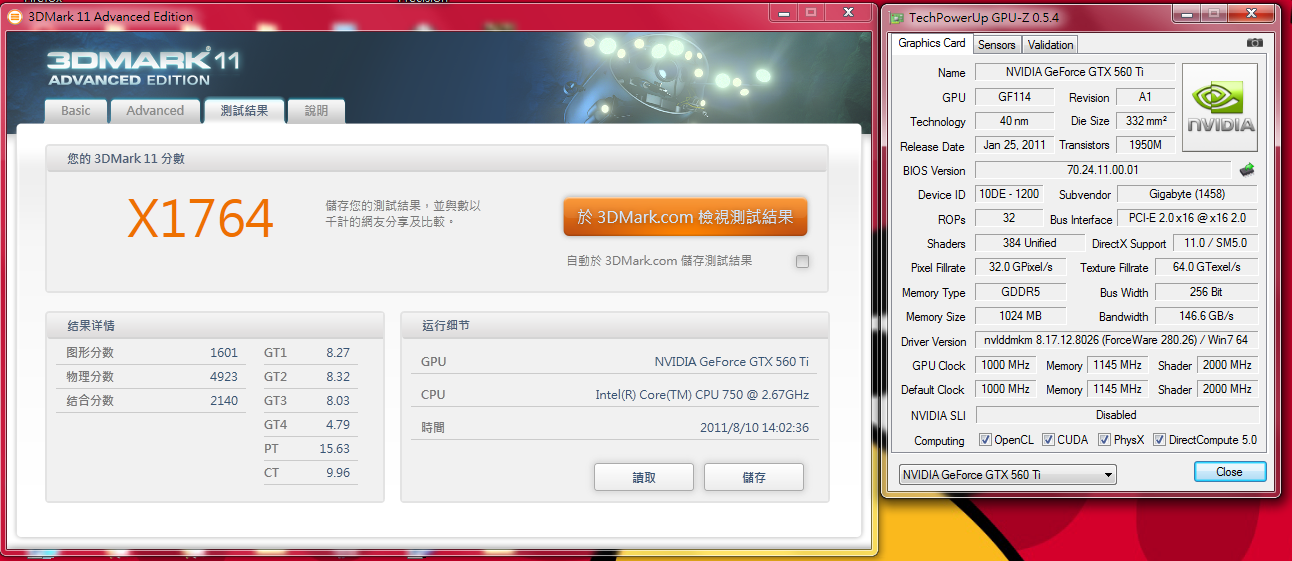Click the Memory Type field GDDR5

point(1021,292)
